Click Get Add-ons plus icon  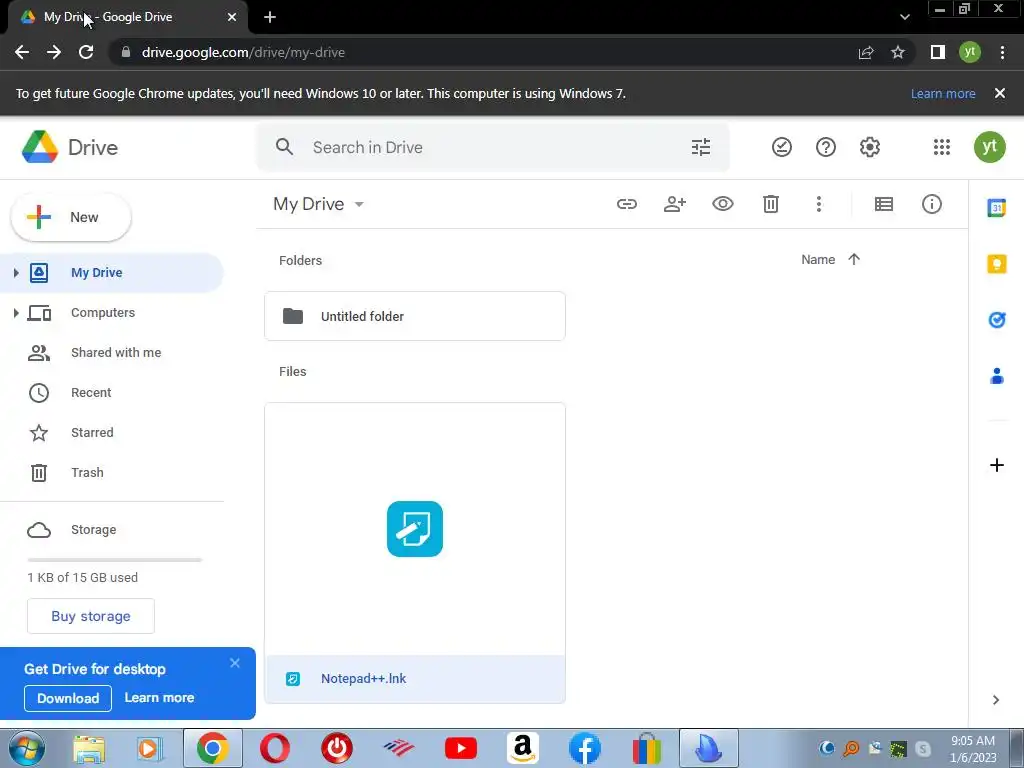tap(996, 465)
